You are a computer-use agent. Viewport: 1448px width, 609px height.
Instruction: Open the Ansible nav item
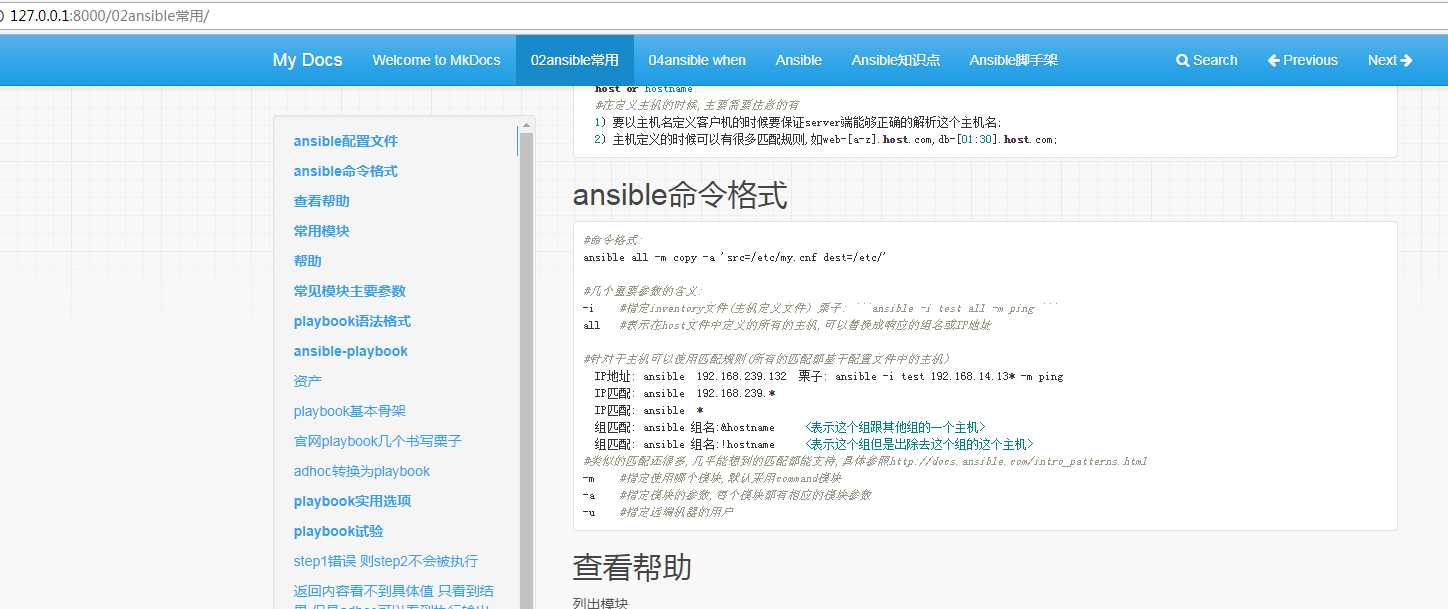click(798, 60)
